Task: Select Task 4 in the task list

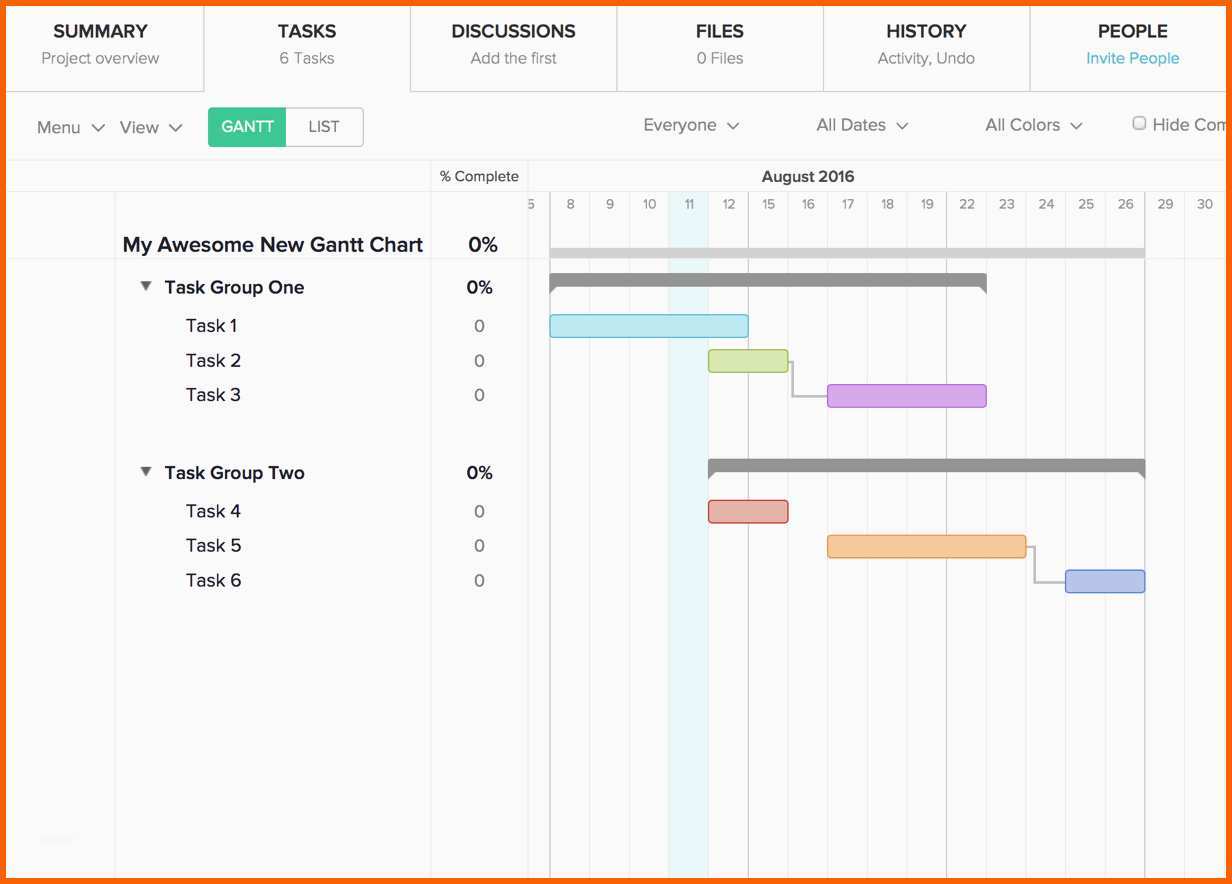Action: pos(213,511)
